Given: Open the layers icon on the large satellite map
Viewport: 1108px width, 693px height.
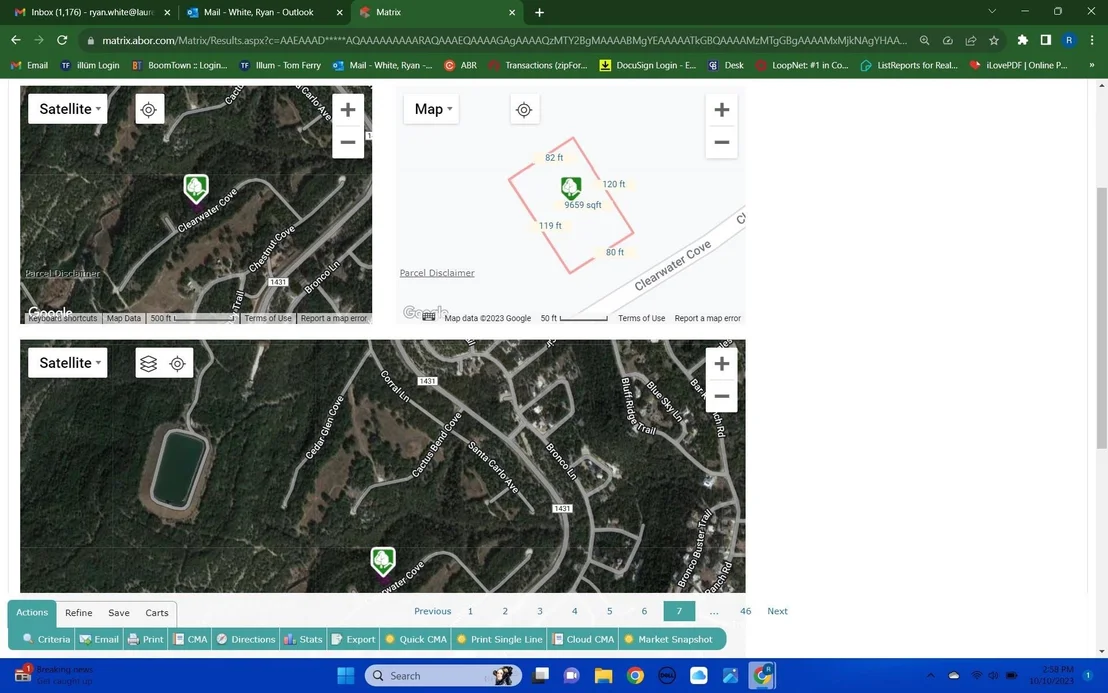Looking at the screenshot, I should click(x=148, y=363).
